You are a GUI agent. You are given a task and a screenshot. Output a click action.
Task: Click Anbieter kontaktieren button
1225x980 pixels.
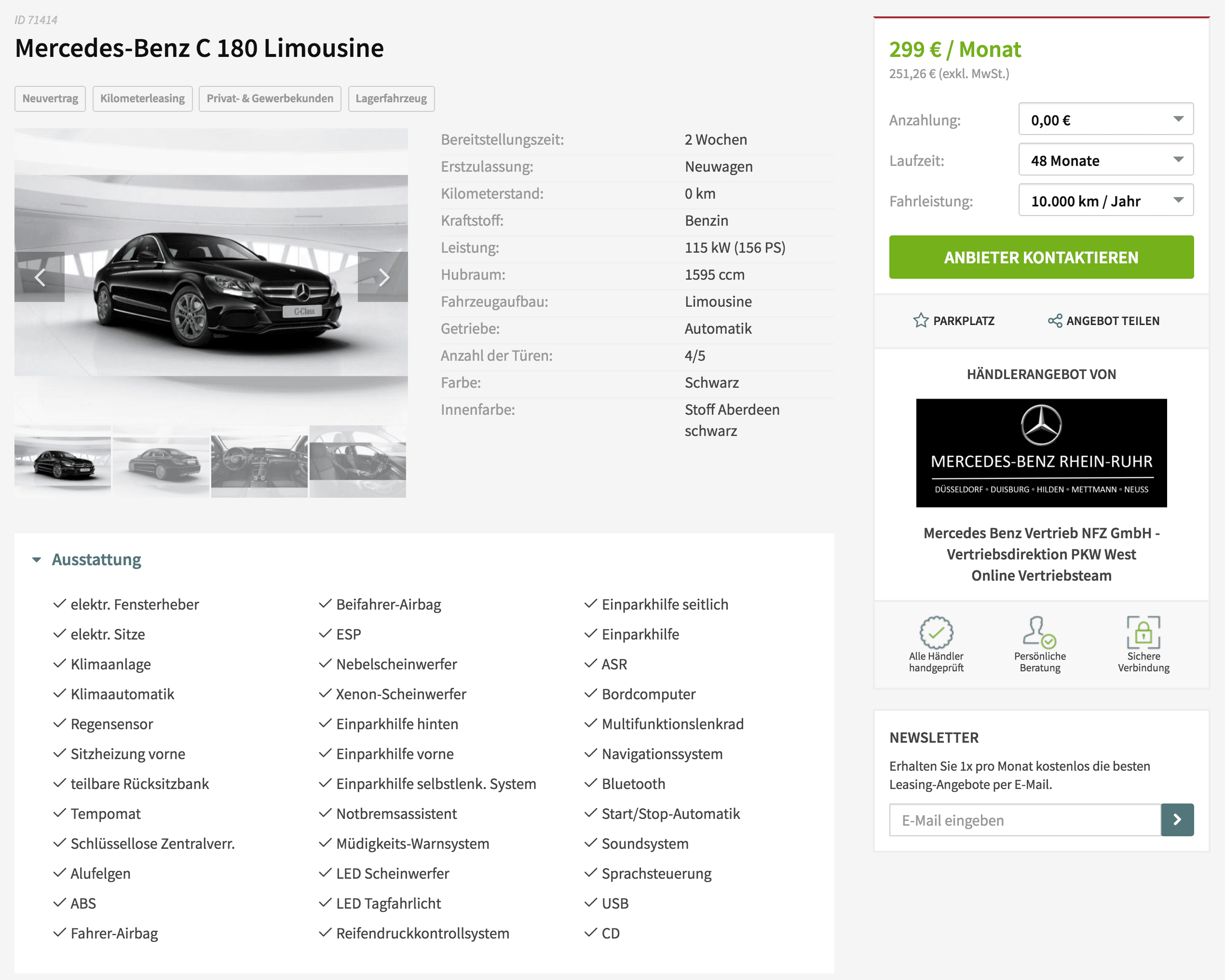click(1041, 257)
